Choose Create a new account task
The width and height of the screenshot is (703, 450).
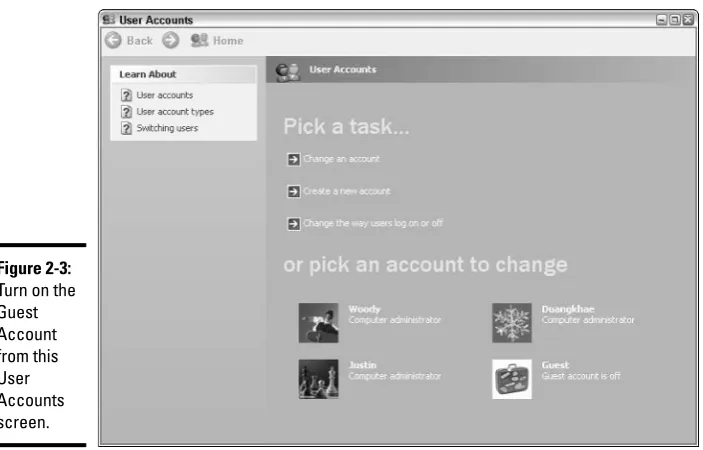coord(347,191)
